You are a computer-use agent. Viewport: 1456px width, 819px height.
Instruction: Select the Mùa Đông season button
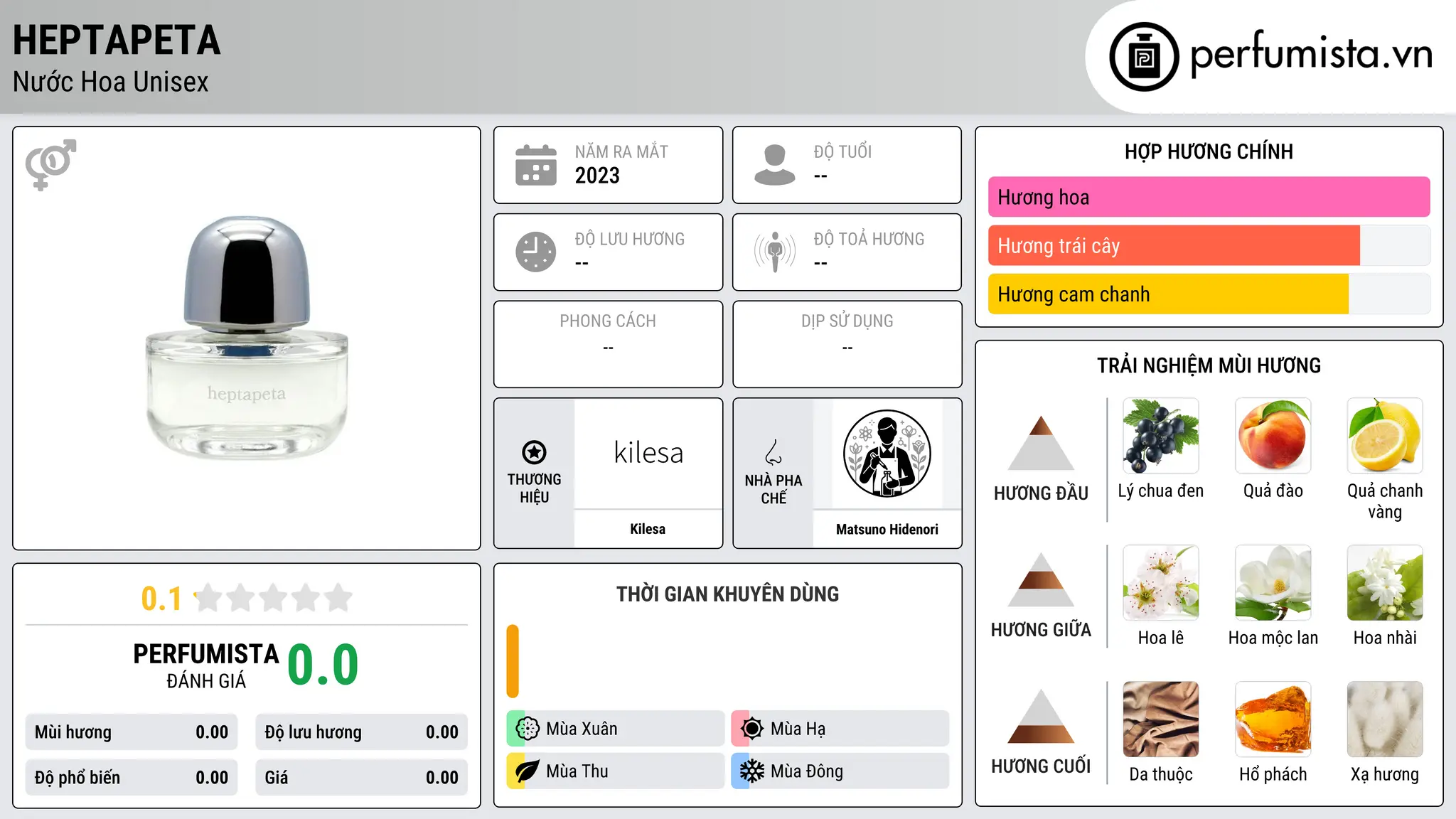pos(840,771)
